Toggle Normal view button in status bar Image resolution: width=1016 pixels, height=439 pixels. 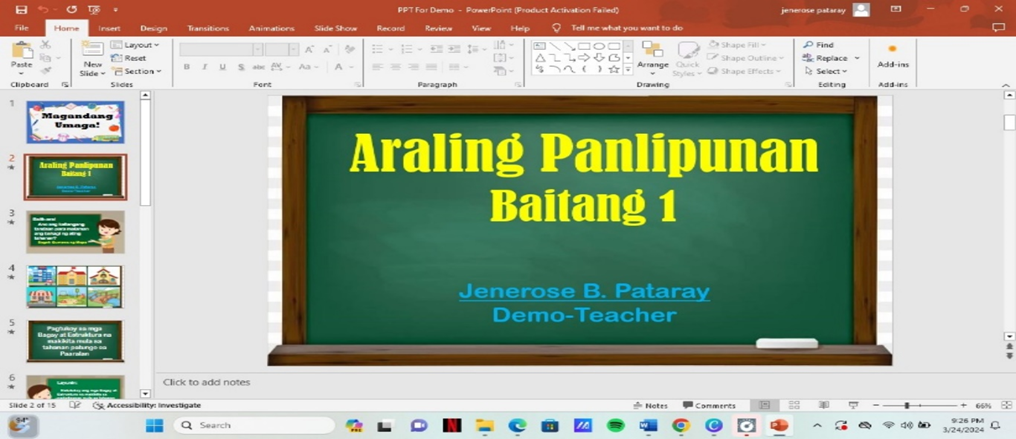[x=764, y=405]
